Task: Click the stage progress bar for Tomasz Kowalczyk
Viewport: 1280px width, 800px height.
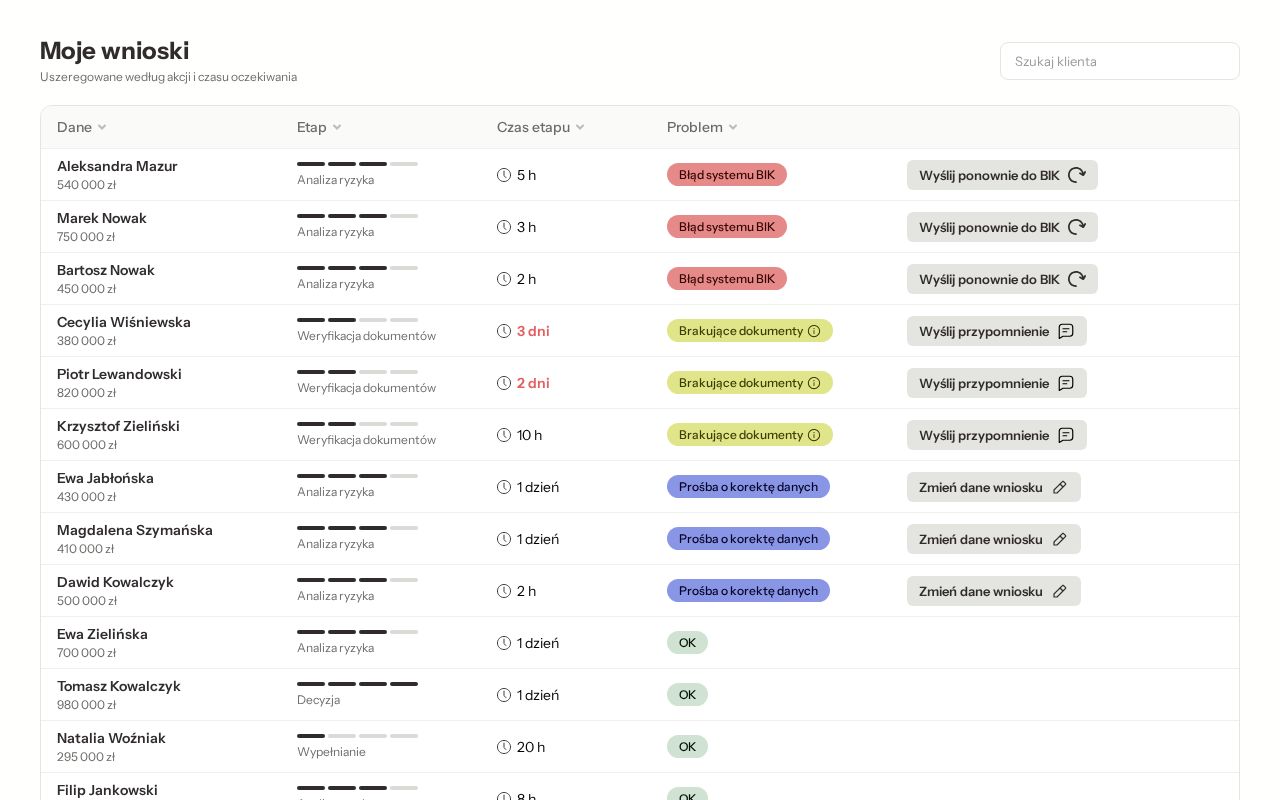Action: [x=357, y=684]
